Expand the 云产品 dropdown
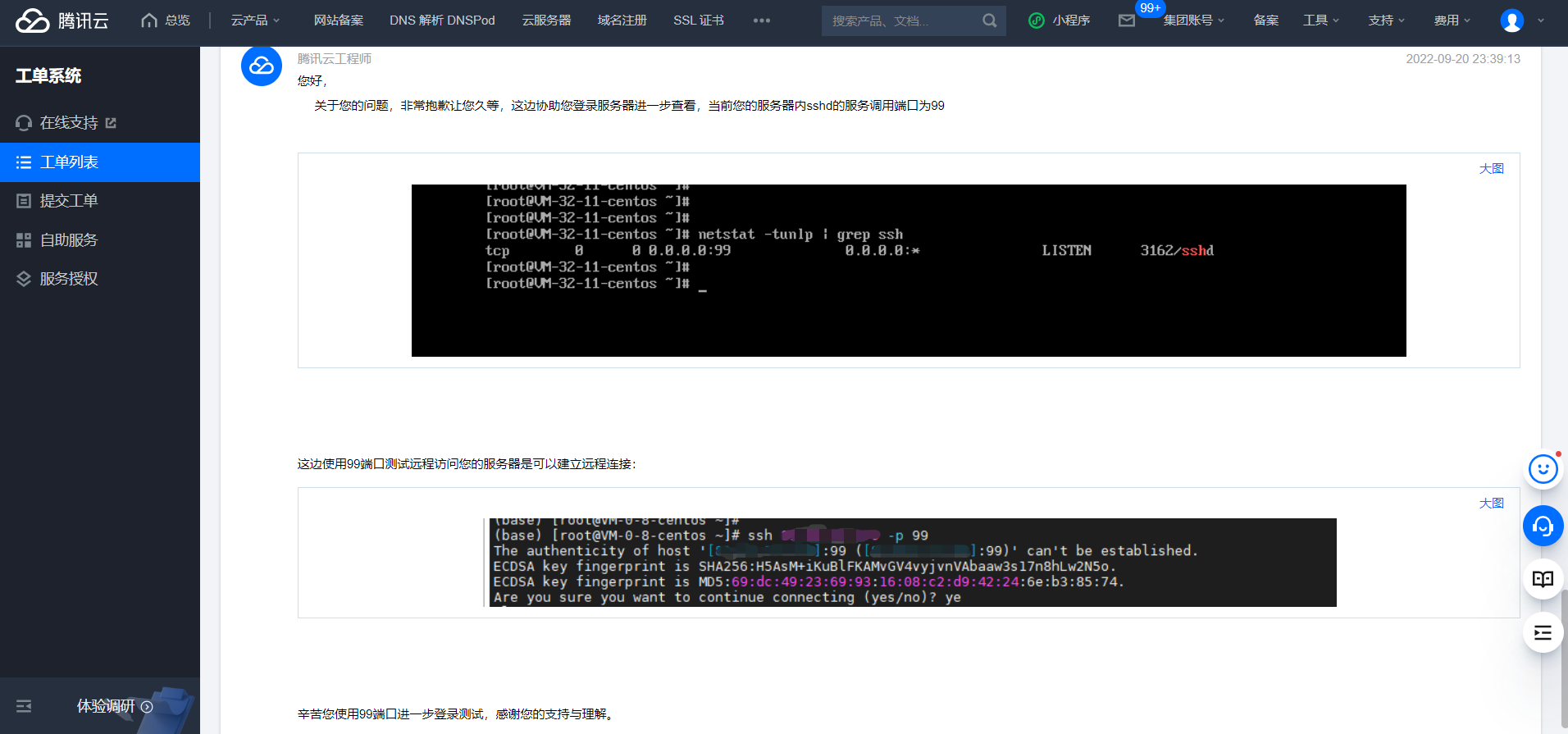 pyautogui.click(x=255, y=21)
